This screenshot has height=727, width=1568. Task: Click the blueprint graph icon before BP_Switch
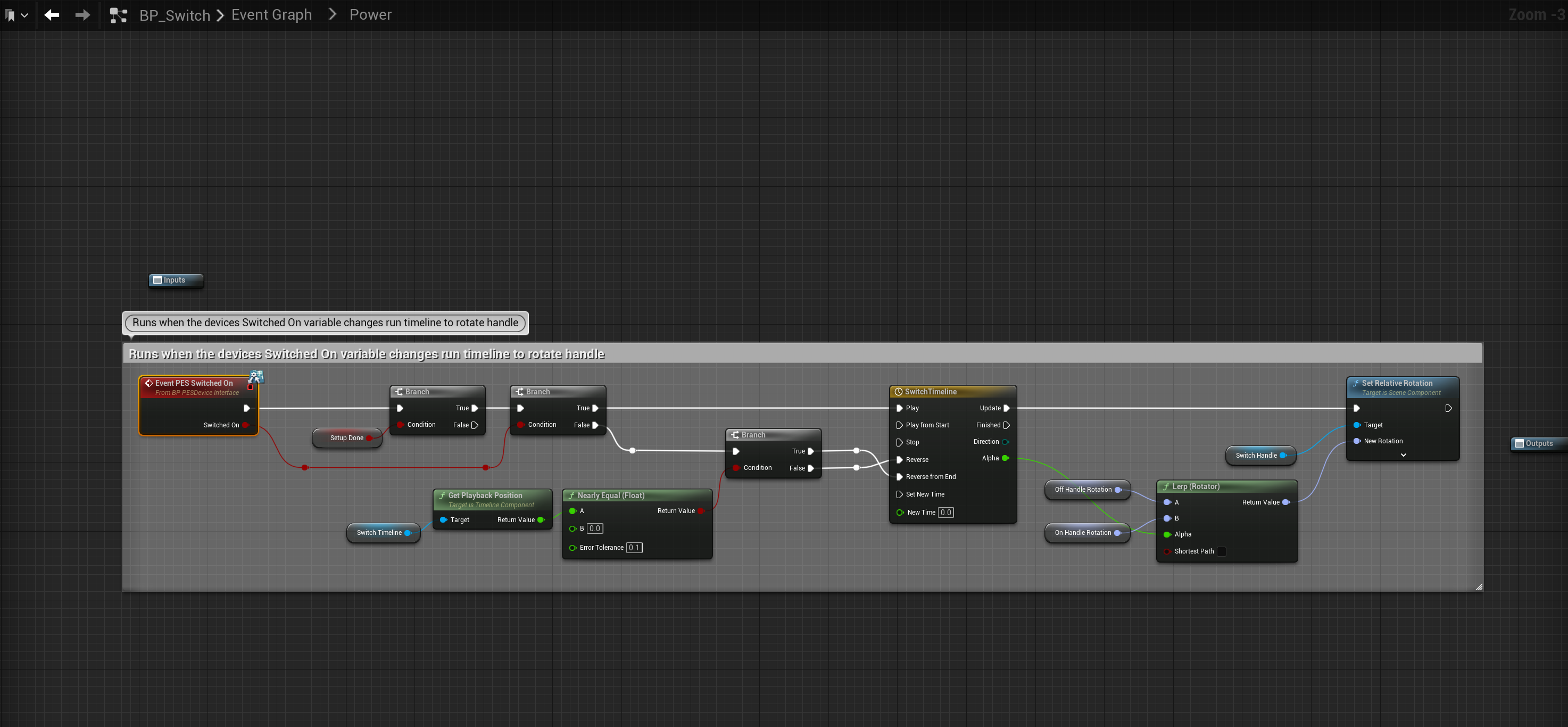pyautogui.click(x=118, y=15)
